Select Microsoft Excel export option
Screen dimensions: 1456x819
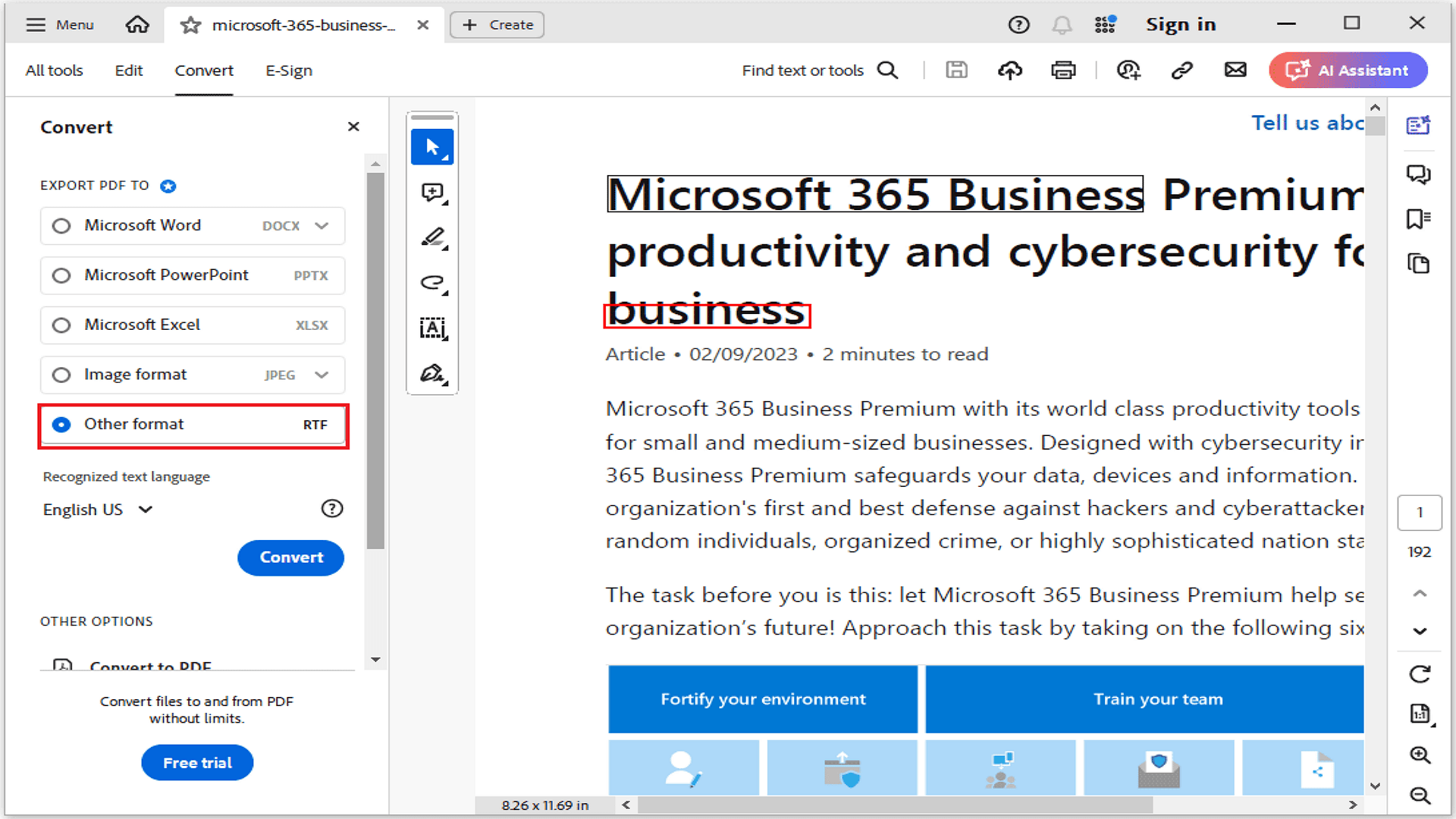[193, 325]
